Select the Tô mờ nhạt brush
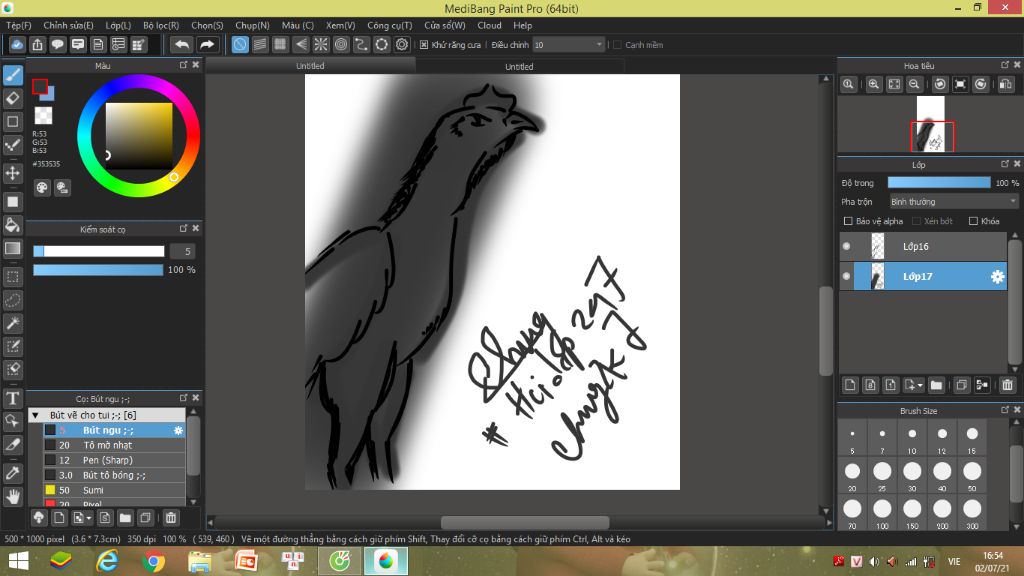The width and height of the screenshot is (1024, 576). pyautogui.click(x=114, y=445)
